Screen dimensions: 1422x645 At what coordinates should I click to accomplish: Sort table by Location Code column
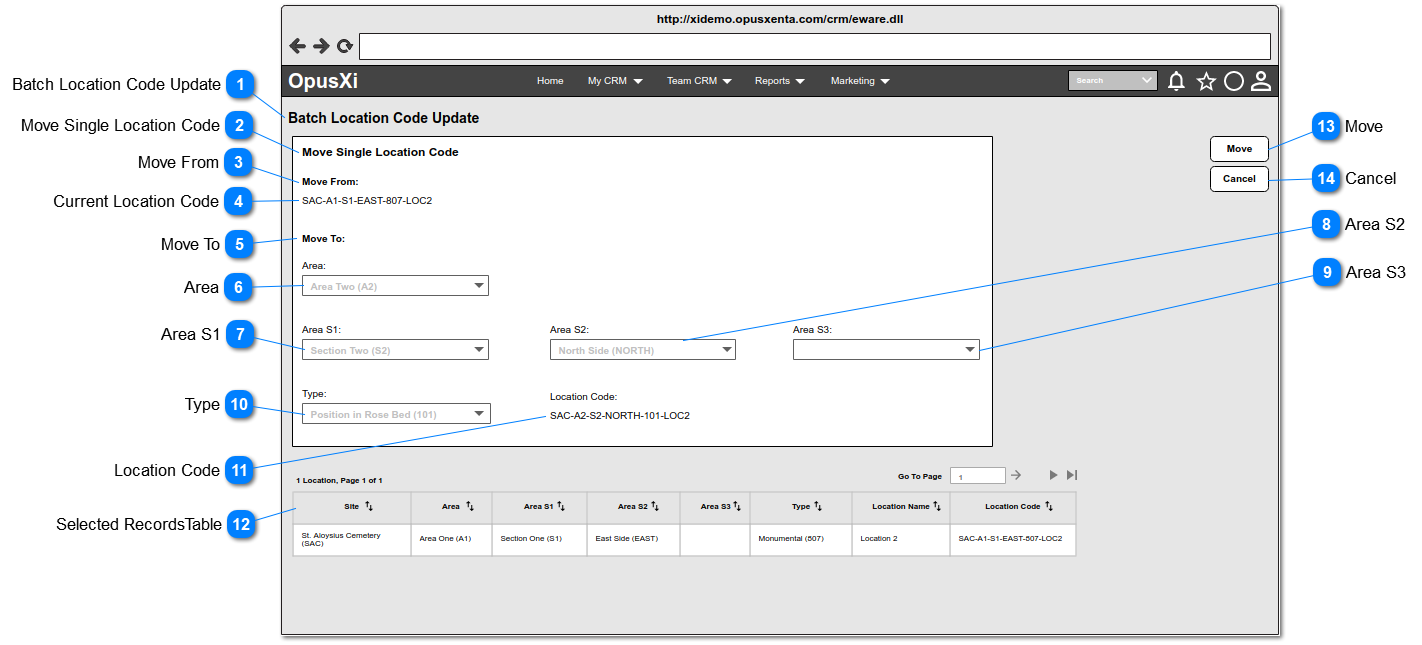coord(1049,507)
